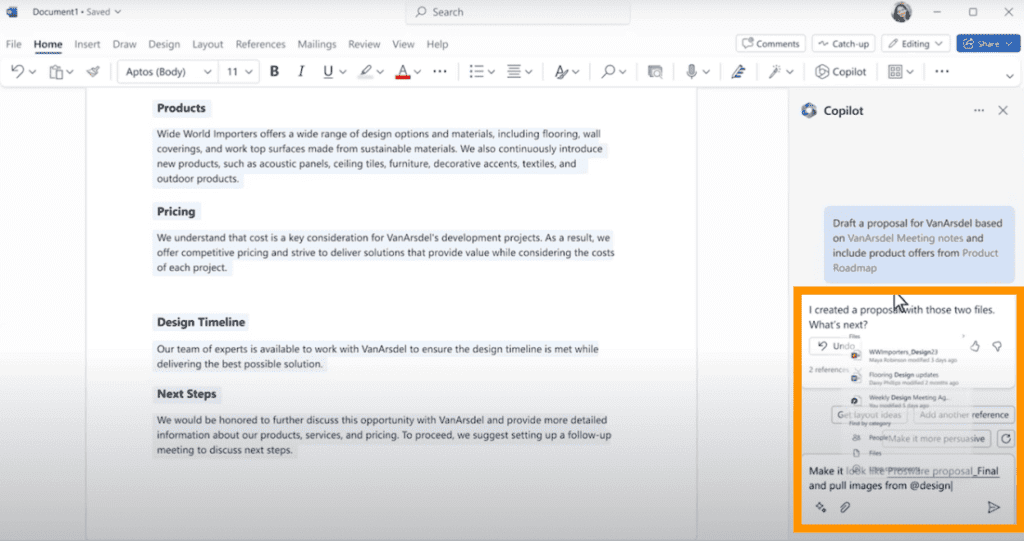Click Undo button in Copilot response

click(x=835, y=346)
